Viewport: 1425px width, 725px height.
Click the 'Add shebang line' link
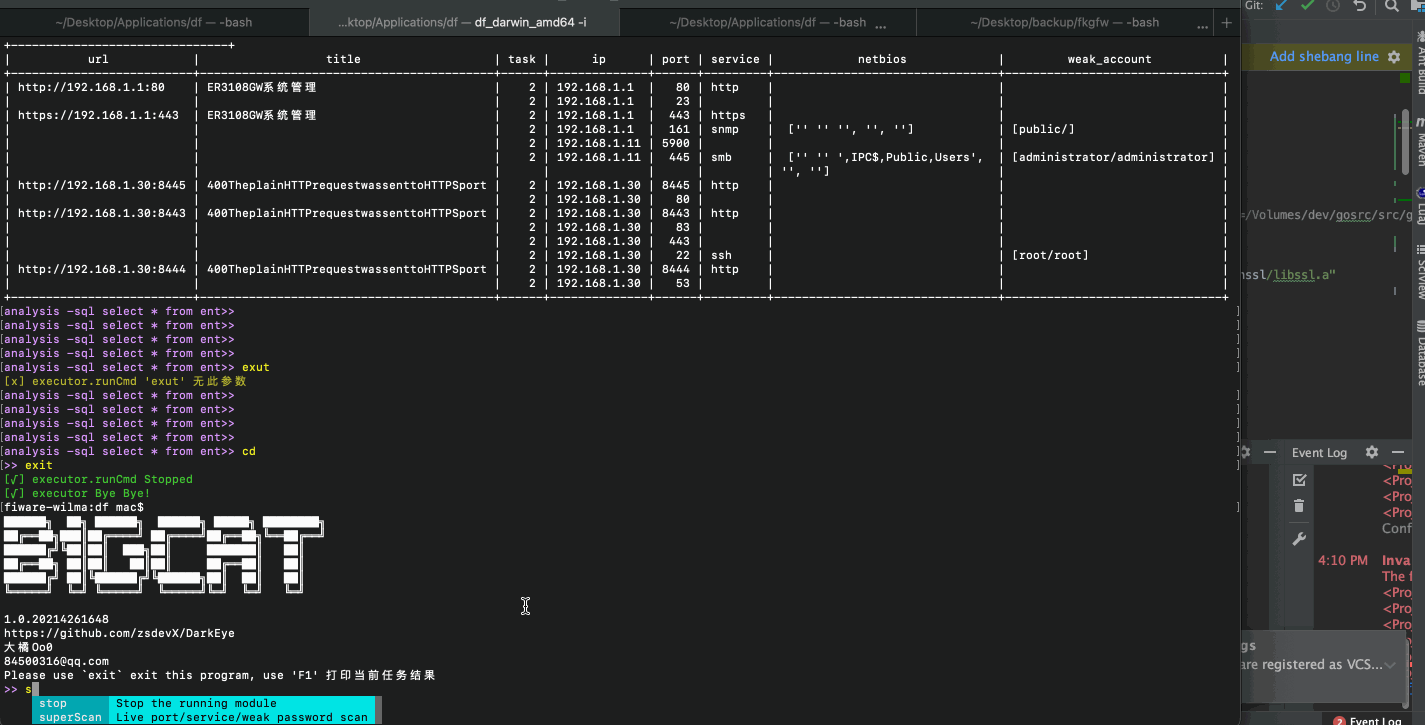click(x=1324, y=57)
